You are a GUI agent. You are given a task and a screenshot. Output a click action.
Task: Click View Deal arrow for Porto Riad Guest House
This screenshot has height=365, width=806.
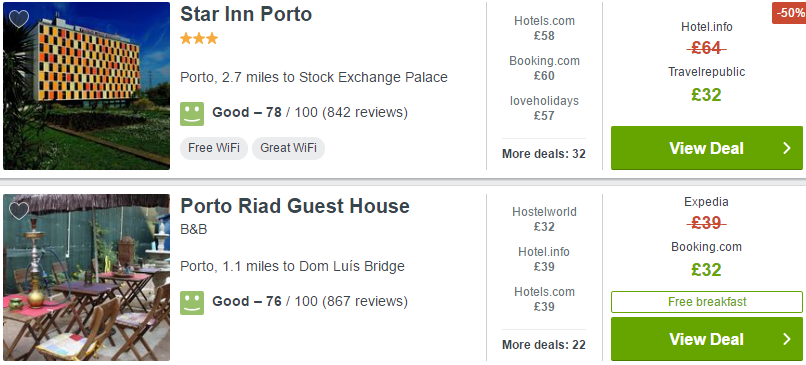tap(787, 339)
